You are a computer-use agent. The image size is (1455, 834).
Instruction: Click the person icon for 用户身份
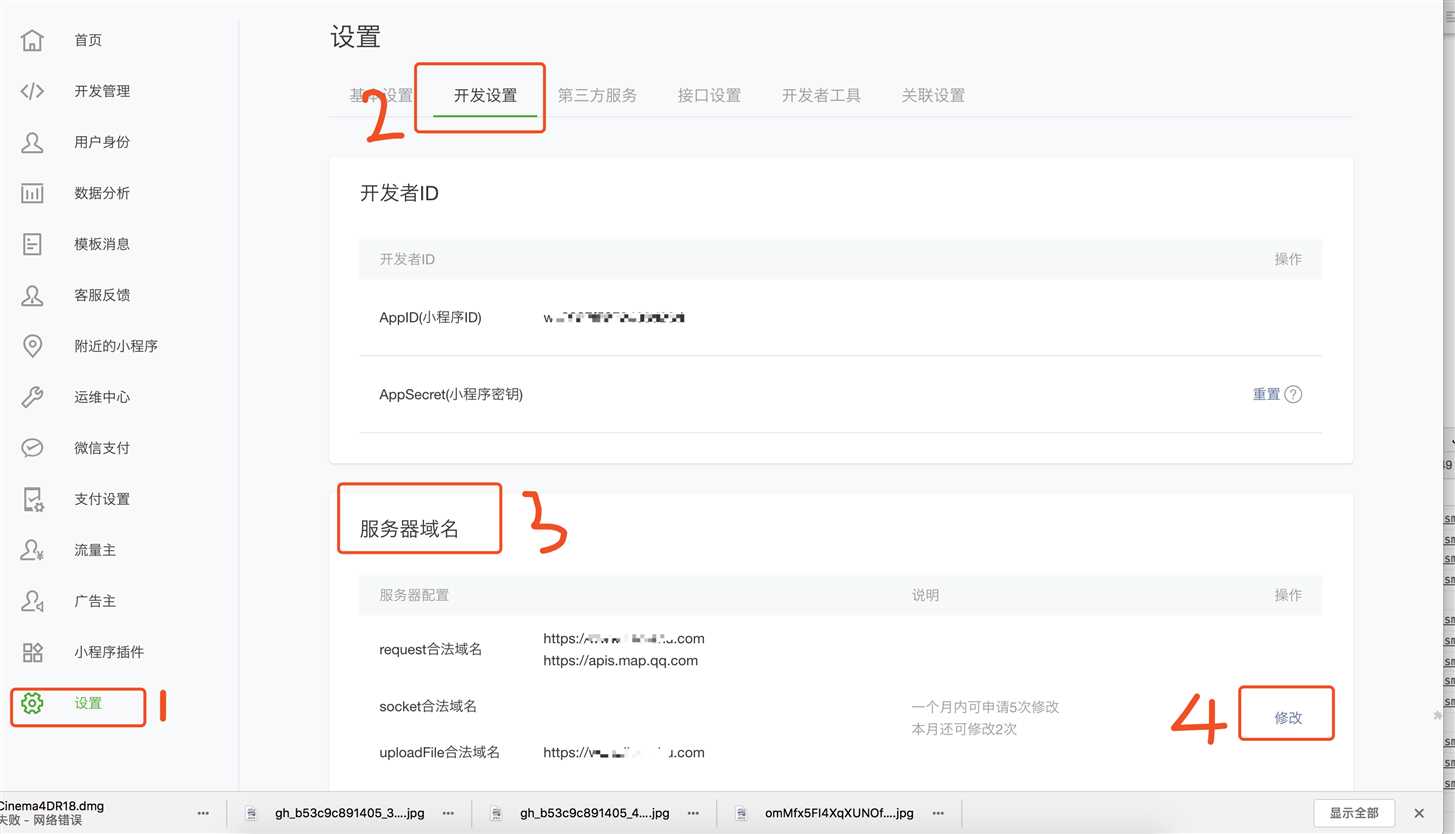(x=32, y=142)
